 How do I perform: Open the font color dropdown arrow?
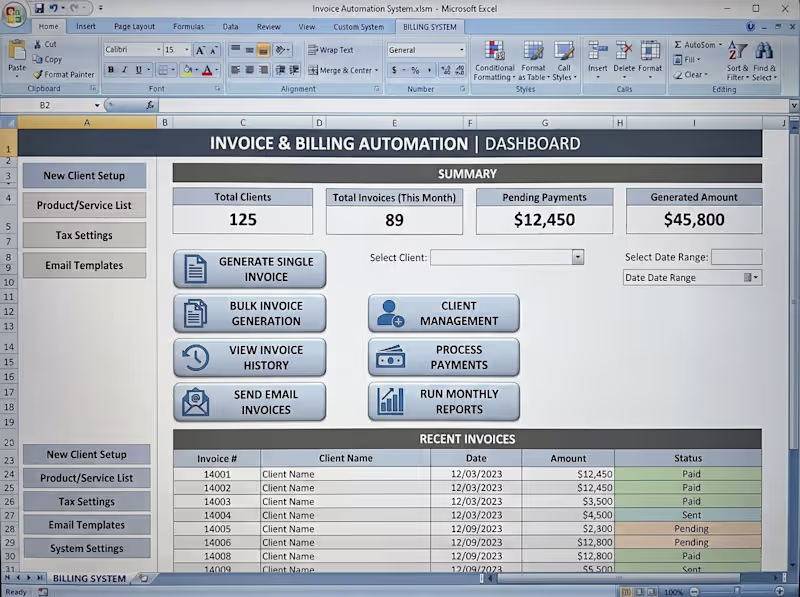217,70
